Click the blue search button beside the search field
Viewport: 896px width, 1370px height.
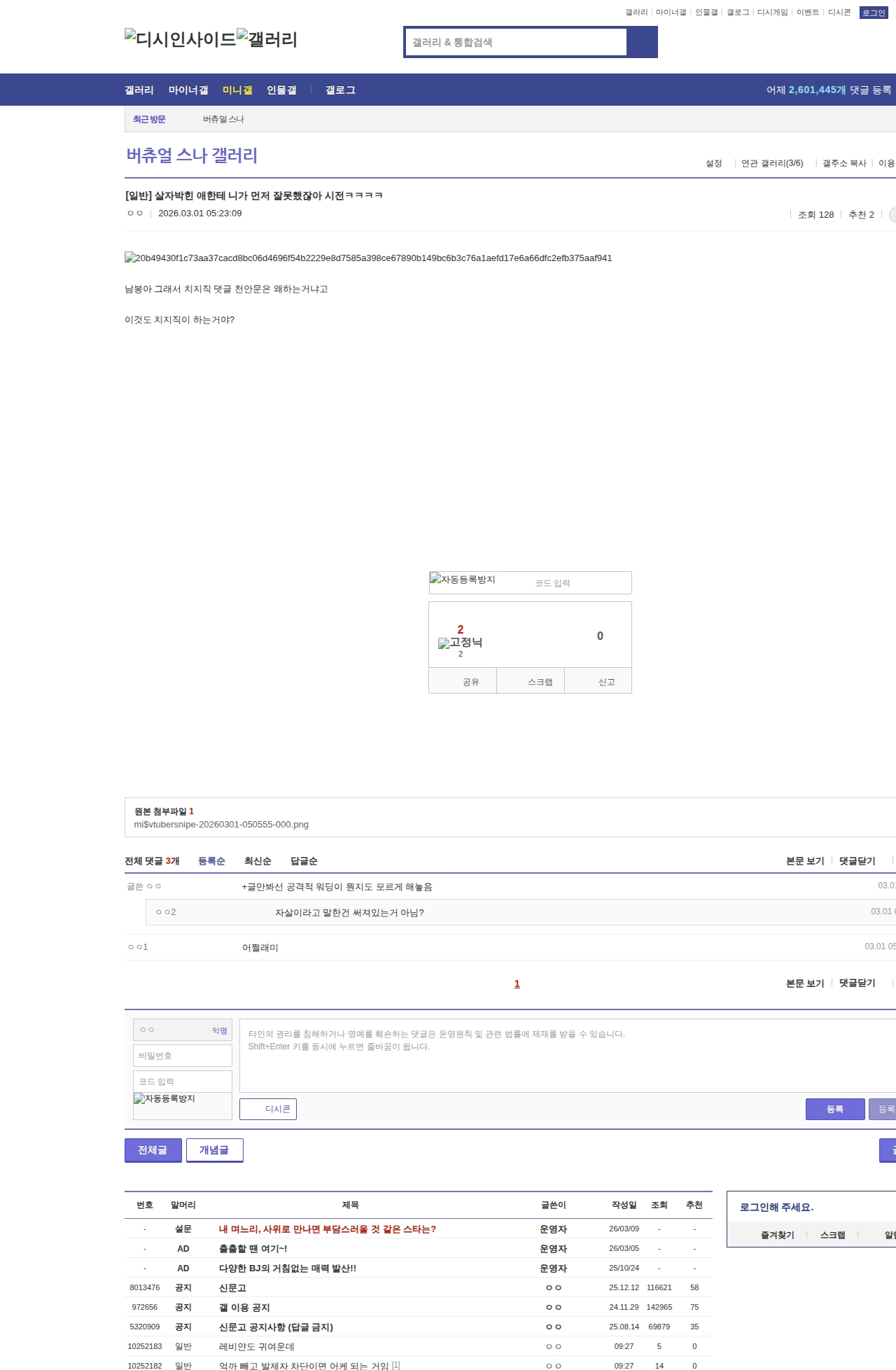click(642, 42)
